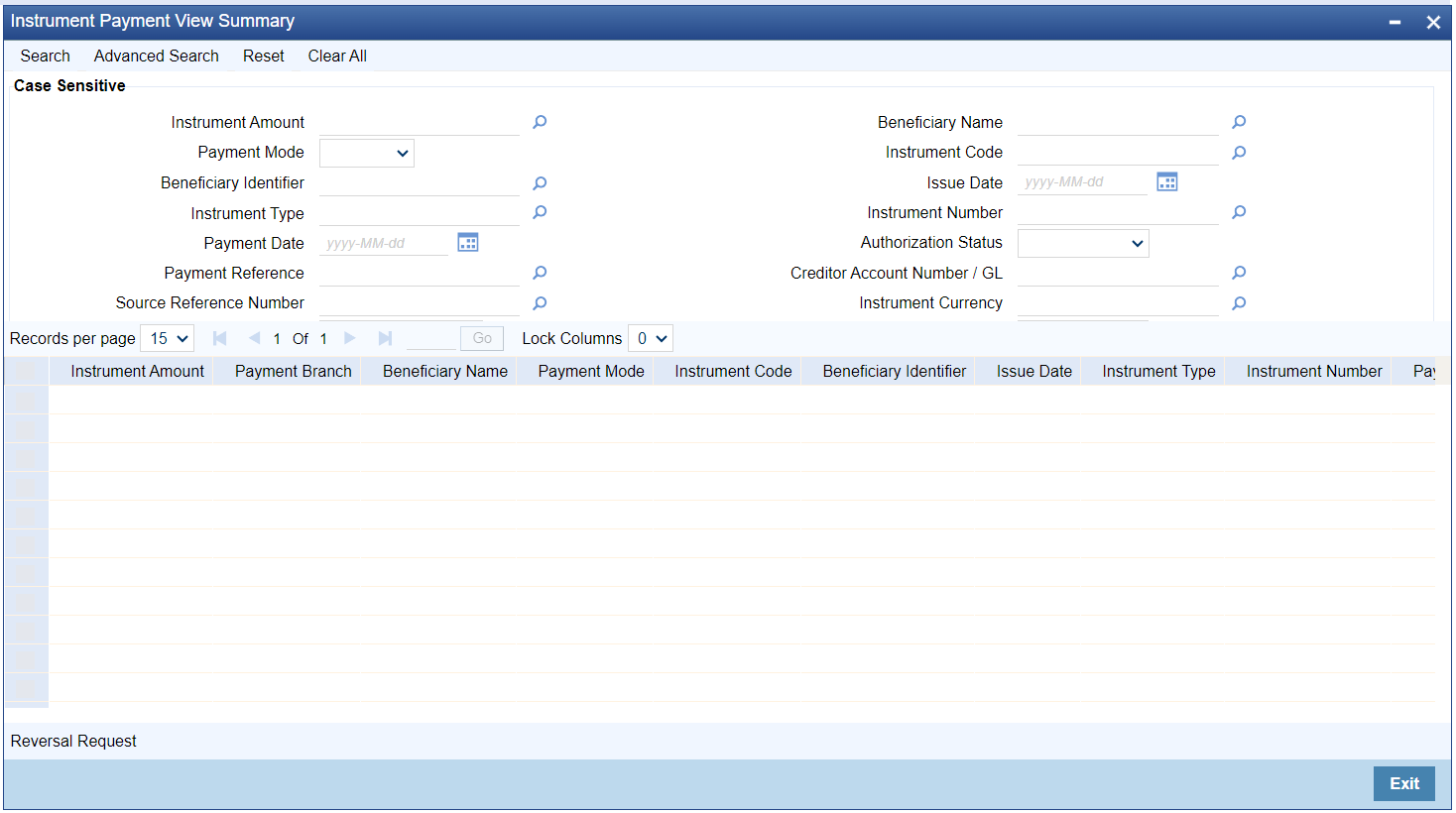The image size is (1456, 813).
Task: Click the Issue Date column header
Action: 1034,371
